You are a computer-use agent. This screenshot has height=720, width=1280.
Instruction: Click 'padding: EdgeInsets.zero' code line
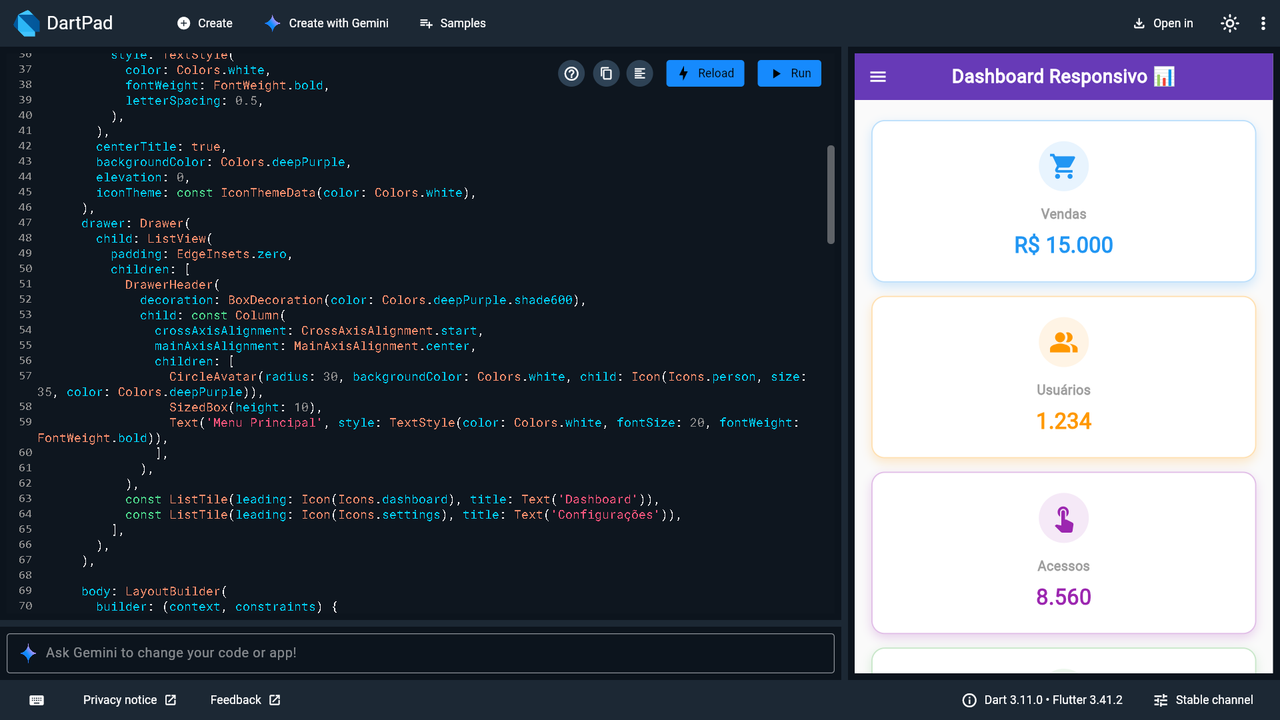(x=201, y=254)
